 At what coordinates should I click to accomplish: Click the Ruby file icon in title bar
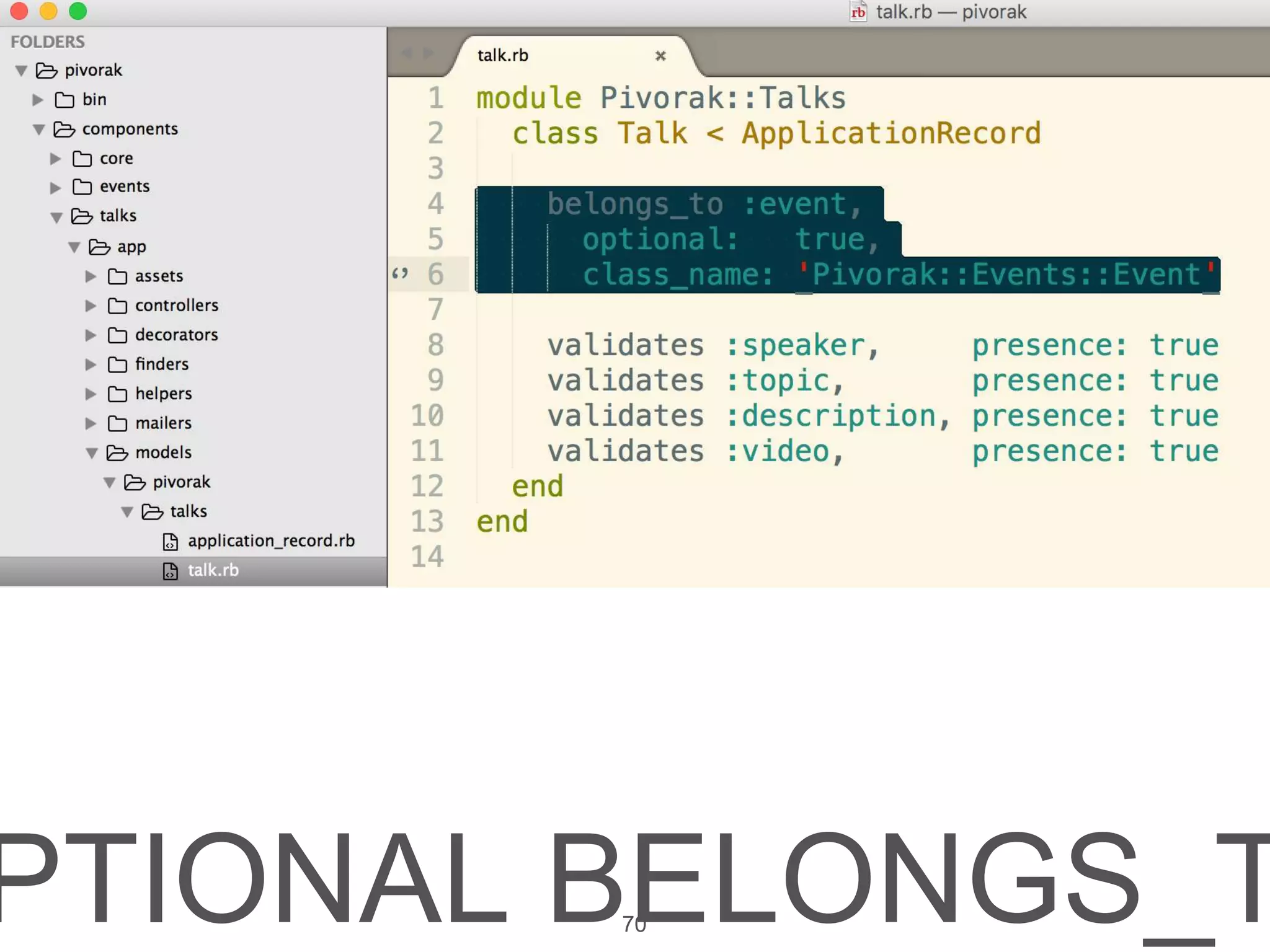click(x=858, y=12)
